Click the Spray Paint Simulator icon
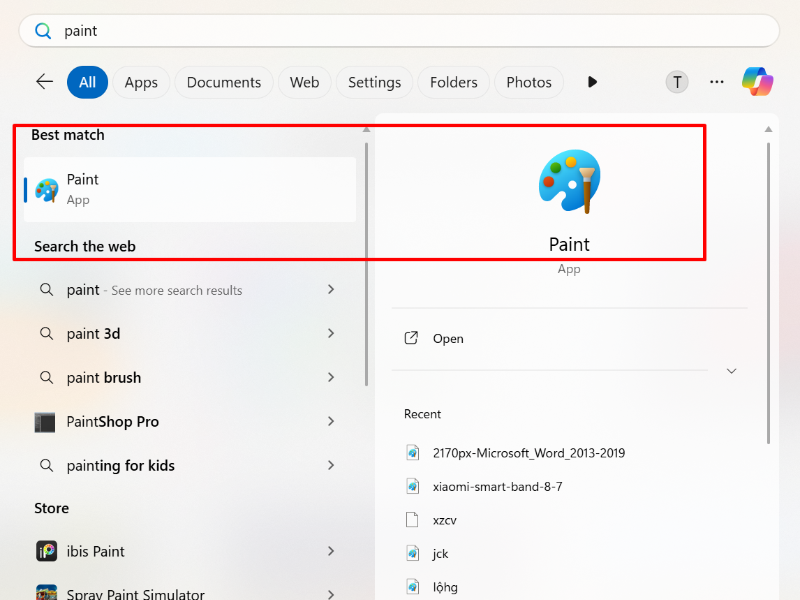800x600 pixels. point(46,592)
